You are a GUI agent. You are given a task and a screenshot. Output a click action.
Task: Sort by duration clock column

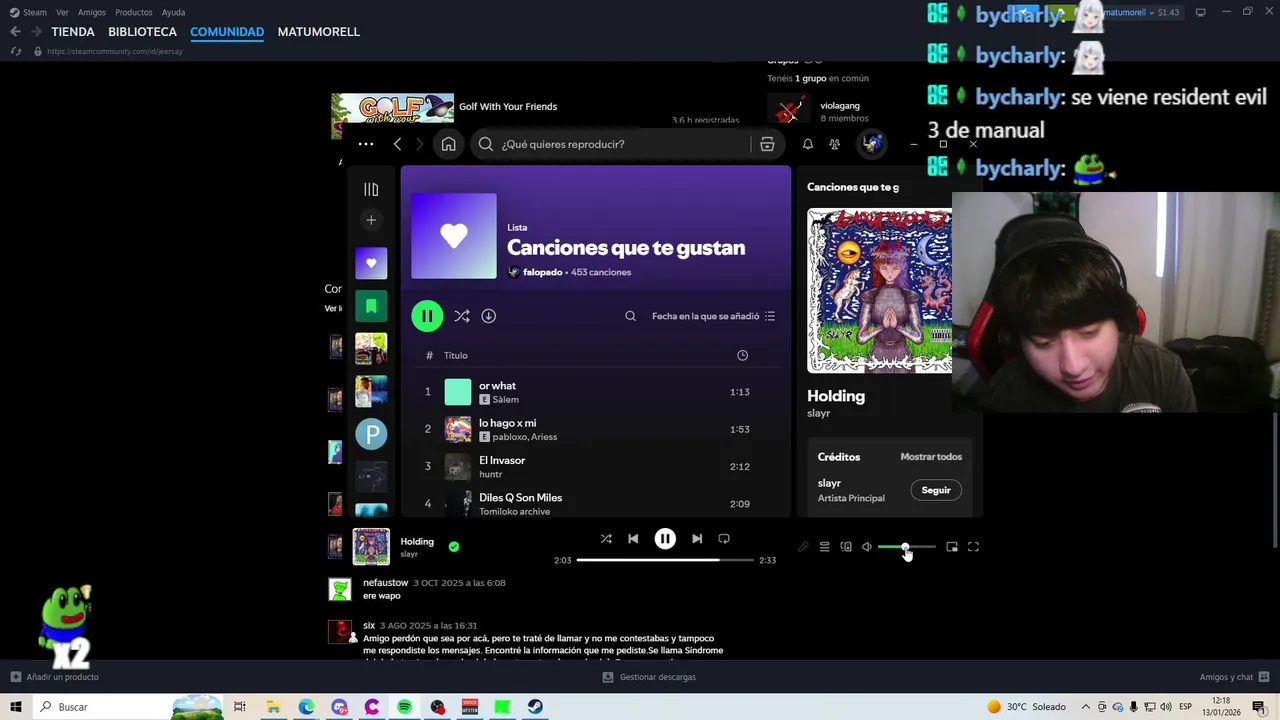pyautogui.click(x=742, y=355)
